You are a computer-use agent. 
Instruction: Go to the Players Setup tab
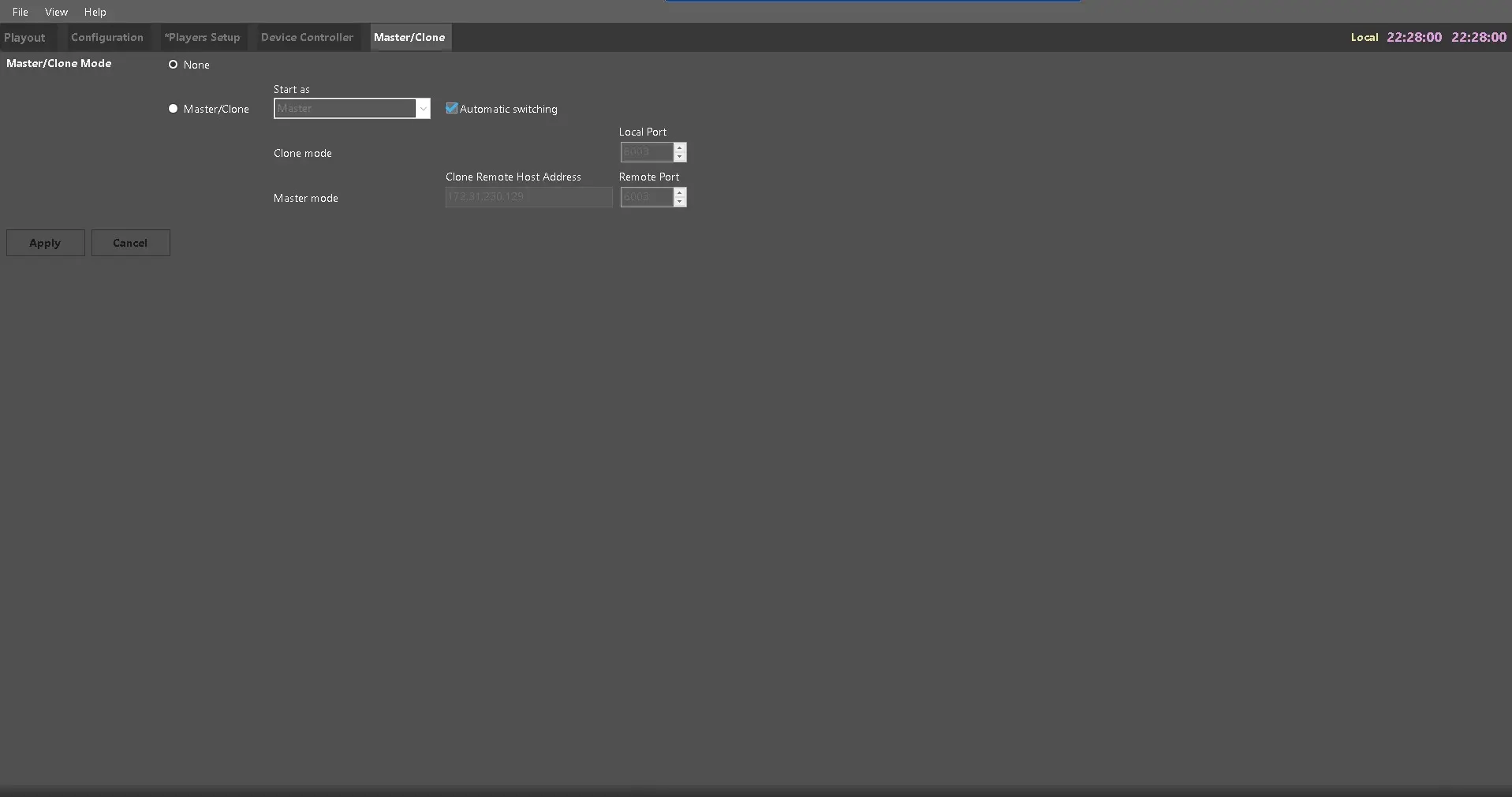[202, 37]
